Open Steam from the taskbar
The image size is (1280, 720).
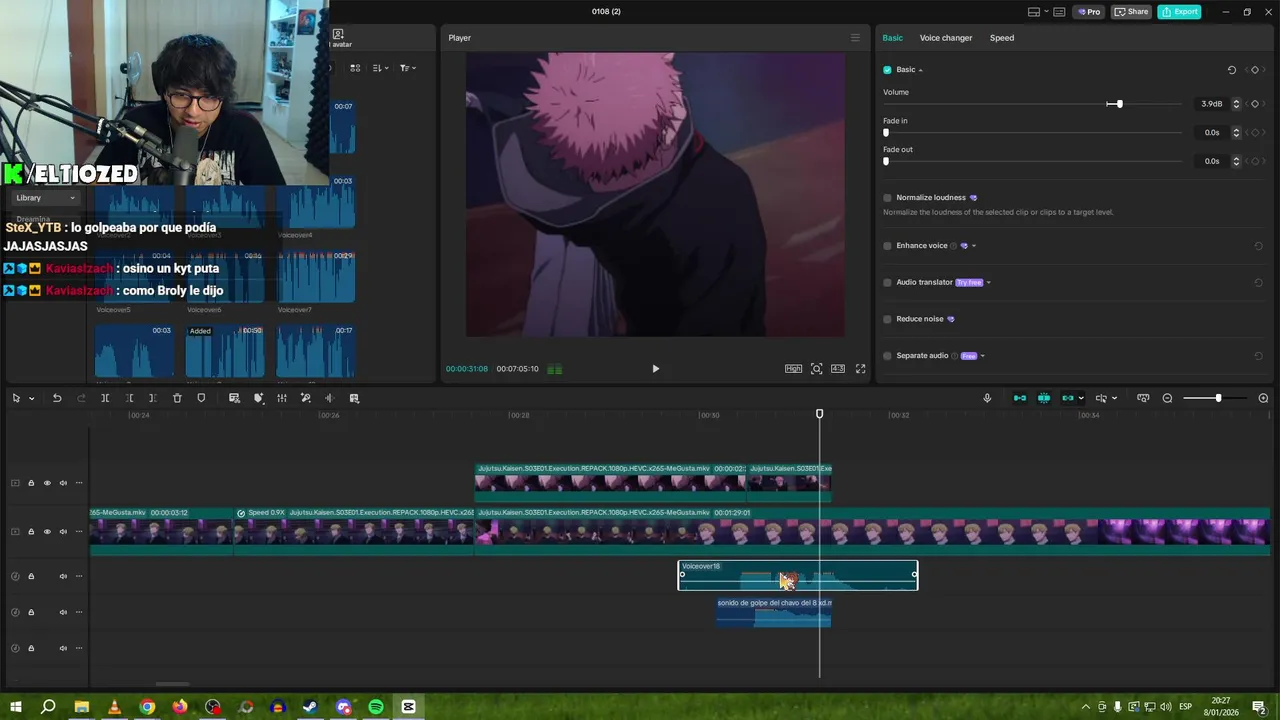[310, 707]
